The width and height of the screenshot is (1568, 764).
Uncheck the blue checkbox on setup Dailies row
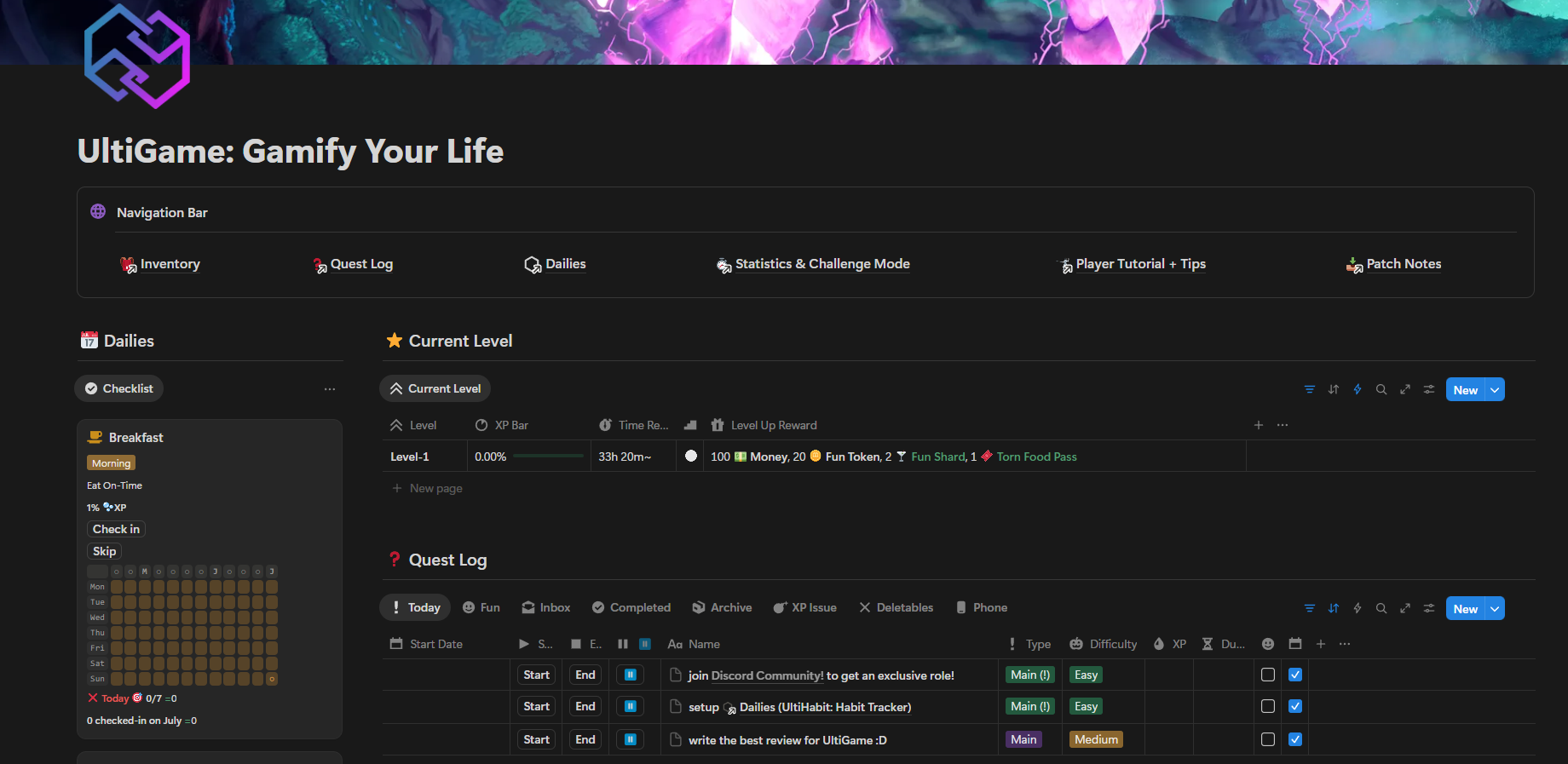tap(1295, 706)
